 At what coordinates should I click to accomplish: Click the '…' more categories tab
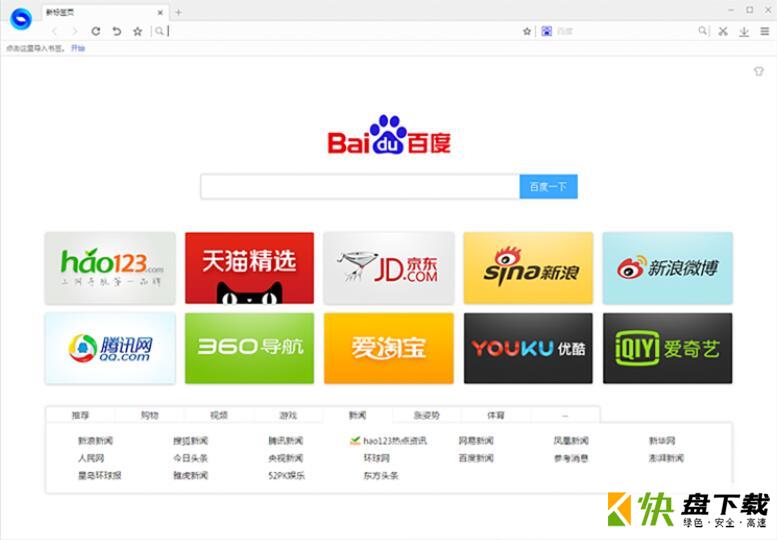[x=565, y=415]
